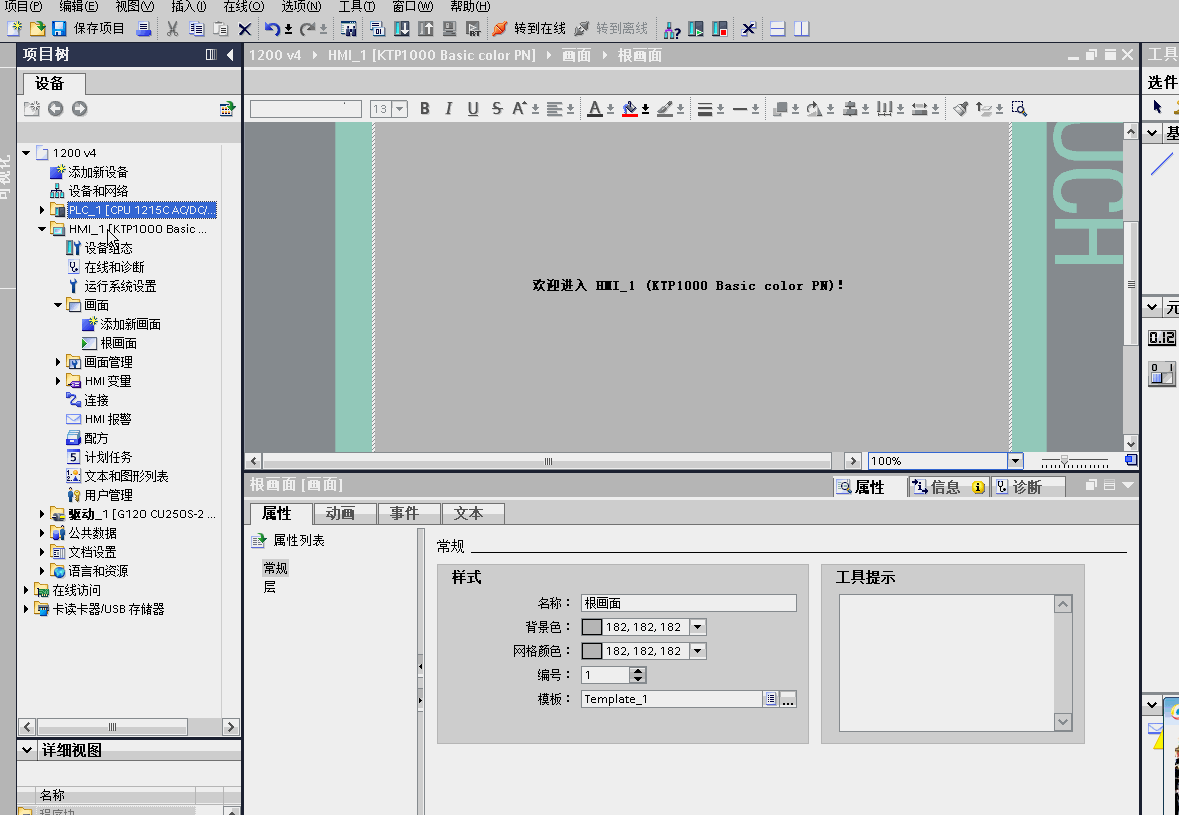Click the Download to device icon
Viewport: 1179px width, 815px height.
(402, 29)
